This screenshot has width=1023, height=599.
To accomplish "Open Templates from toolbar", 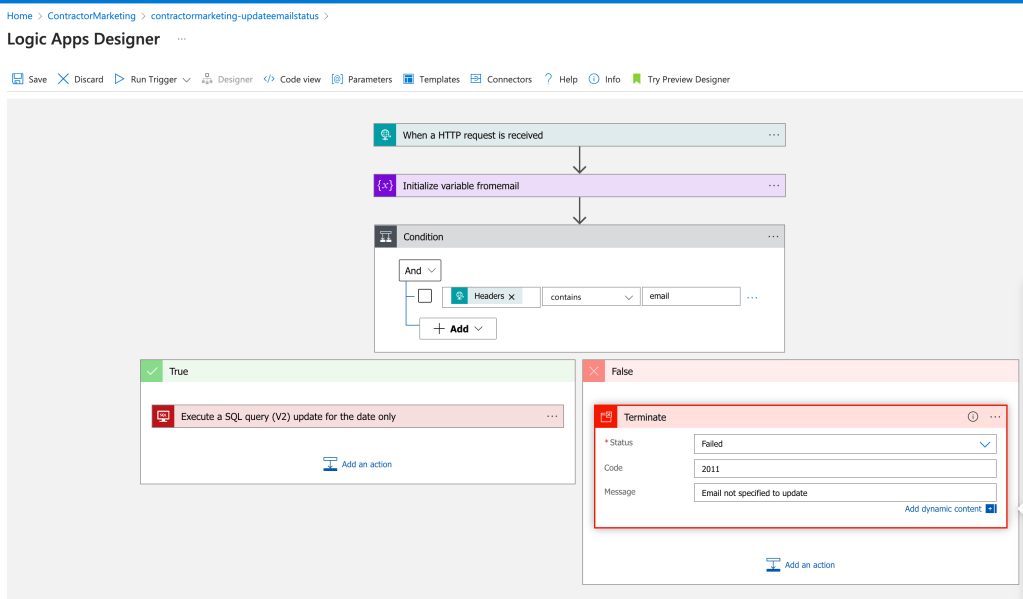I will 431,79.
